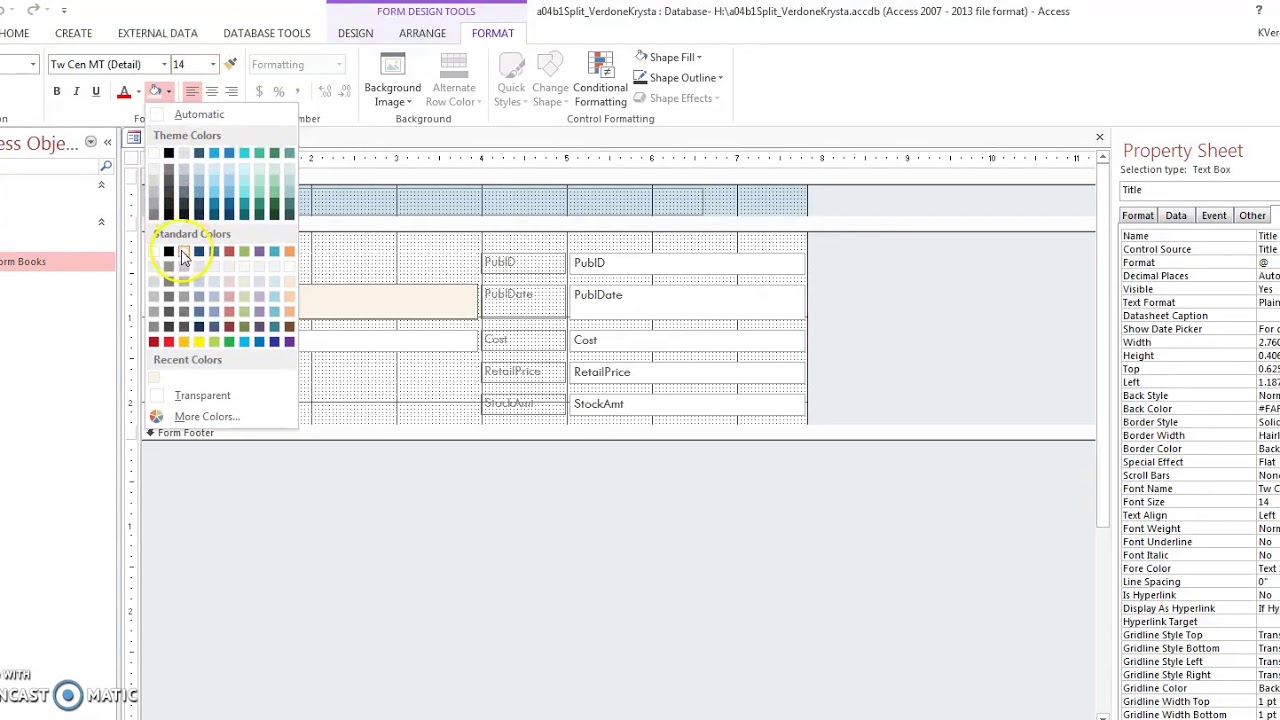Open the EXTERNAL DATA tab
1280x720 pixels.
[158, 33]
